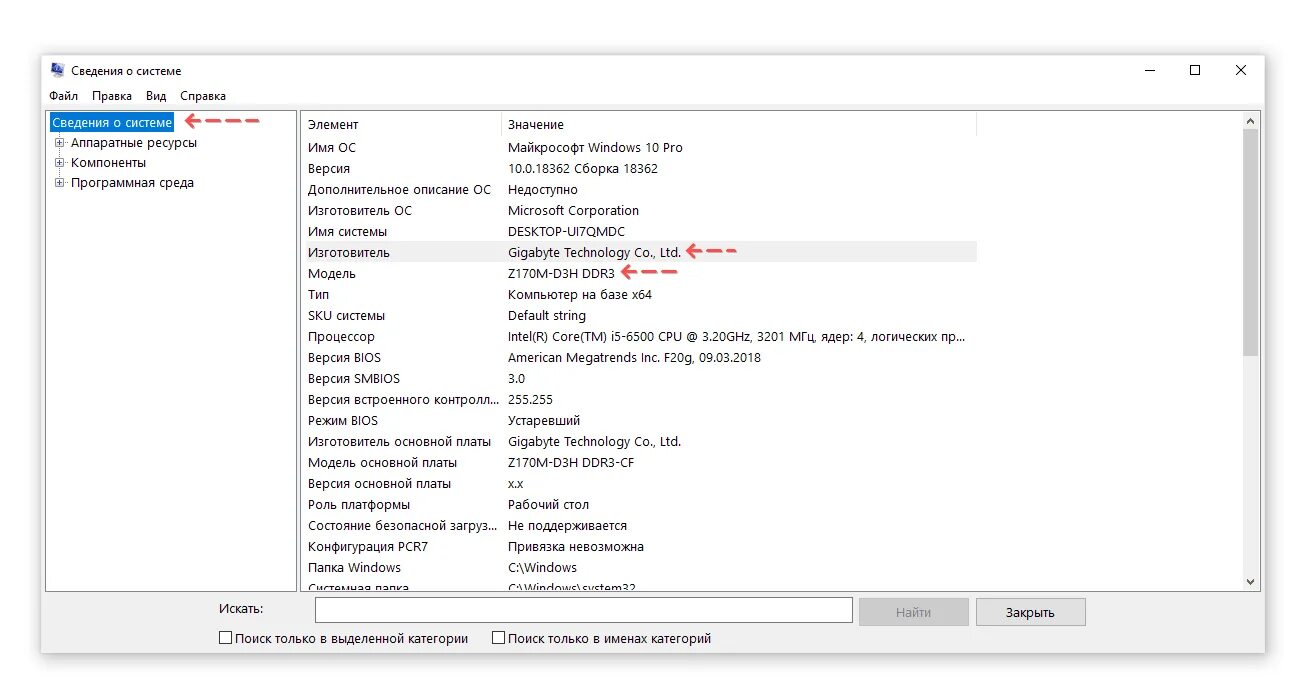This screenshot has height=699, width=1315.
Task: Select Изготовитель ОС row label
Action: pos(360,211)
